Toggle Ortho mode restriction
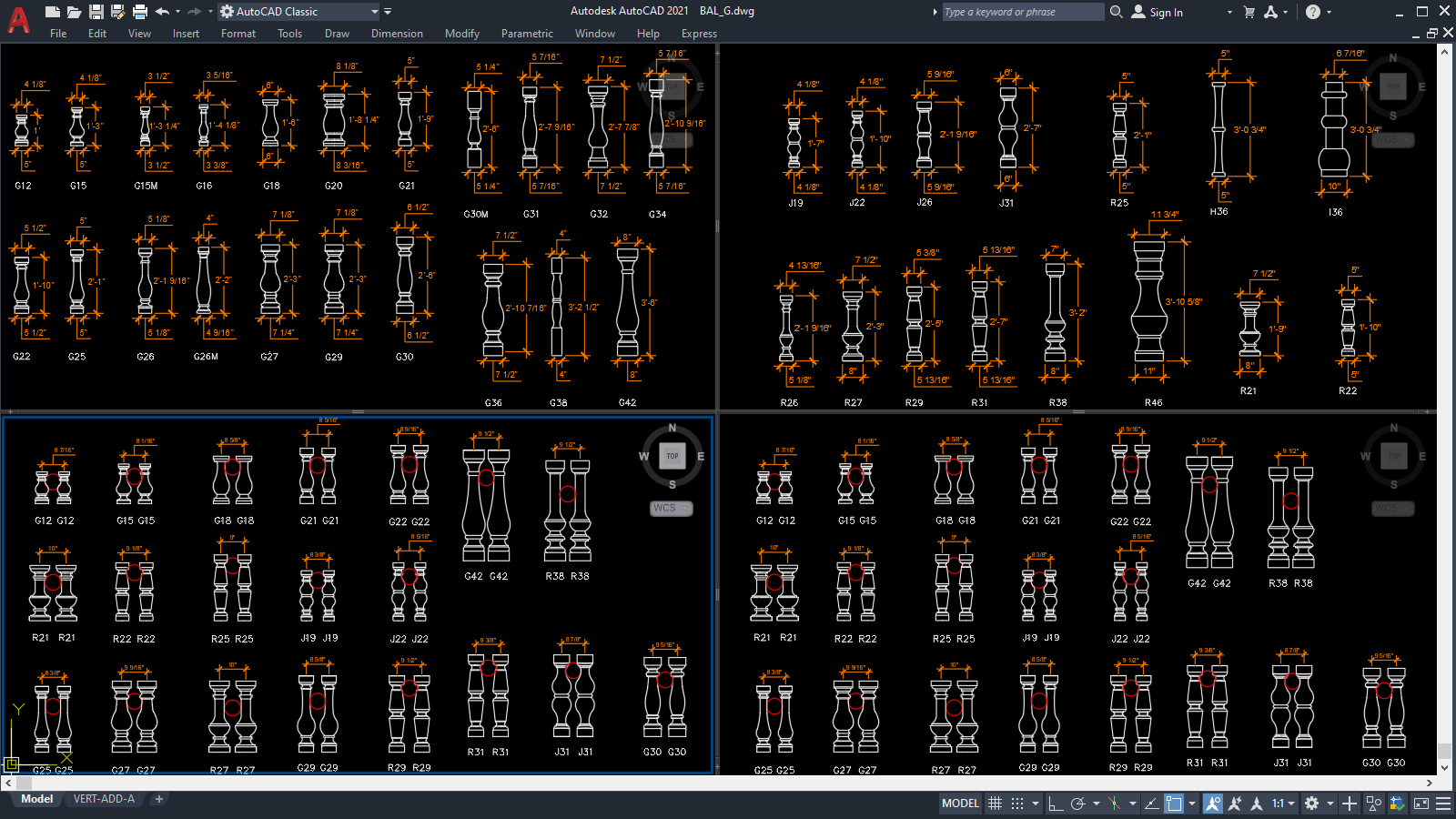Screen dimensions: 1456x819 (1056, 804)
